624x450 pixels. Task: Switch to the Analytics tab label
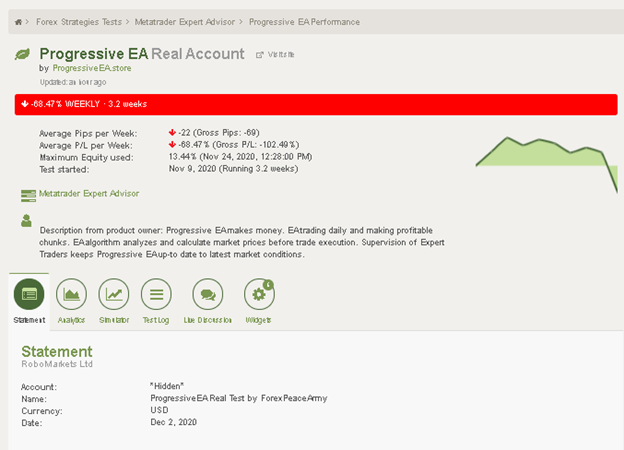[71, 320]
